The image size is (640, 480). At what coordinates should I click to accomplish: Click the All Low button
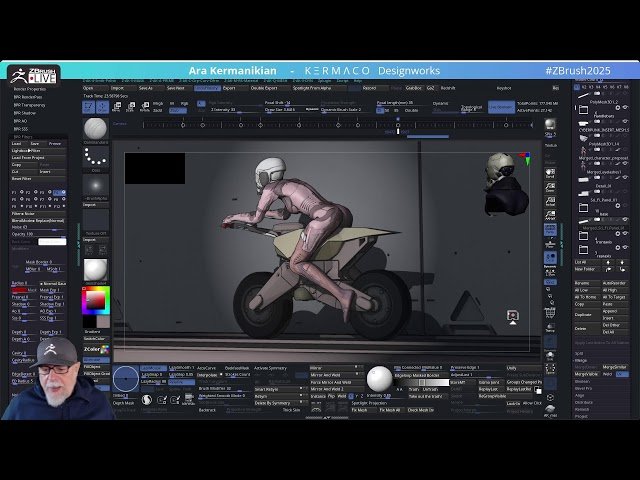[x=587, y=290]
